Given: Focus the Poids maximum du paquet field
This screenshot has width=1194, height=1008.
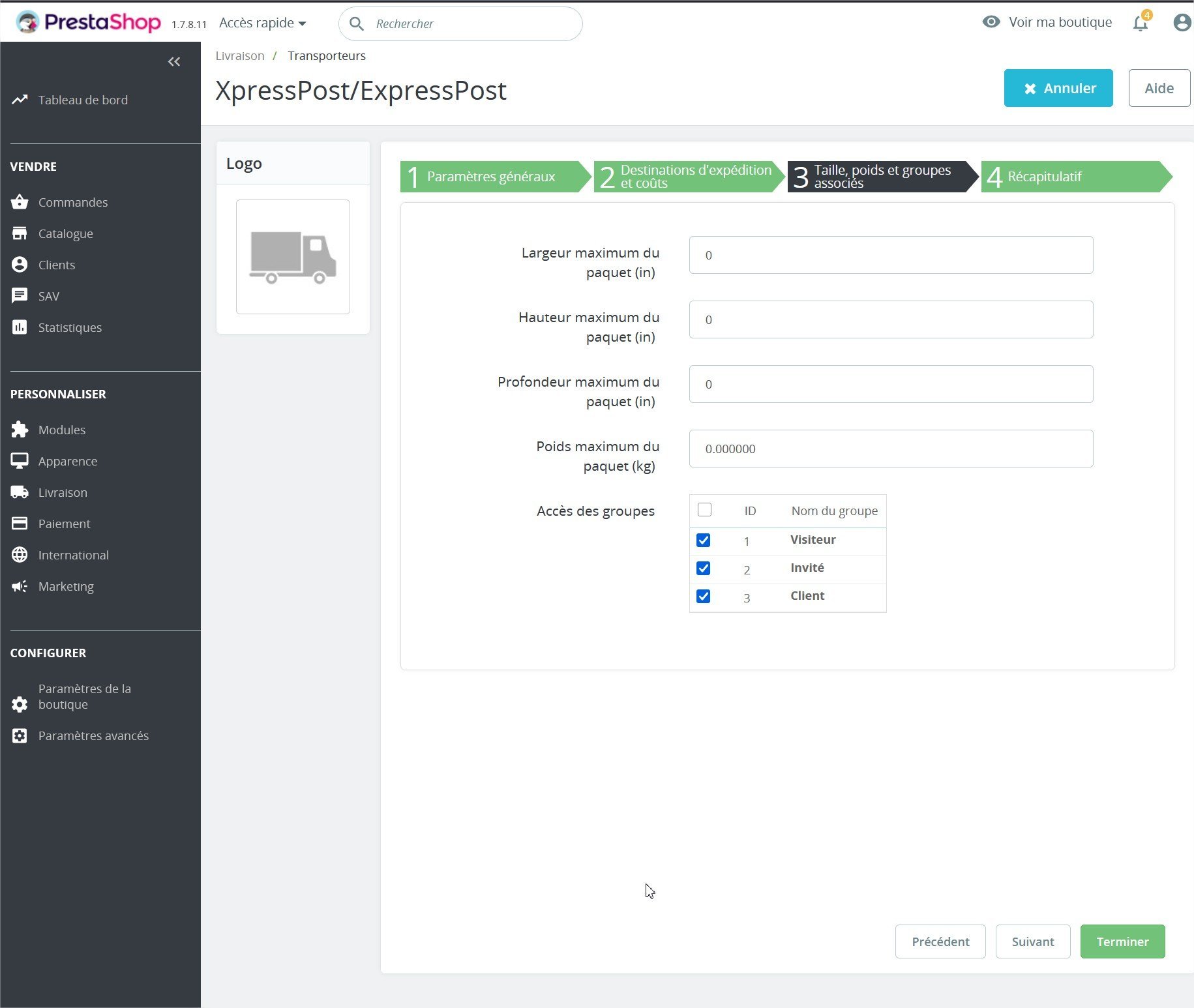Looking at the screenshot, I should 891,449.
